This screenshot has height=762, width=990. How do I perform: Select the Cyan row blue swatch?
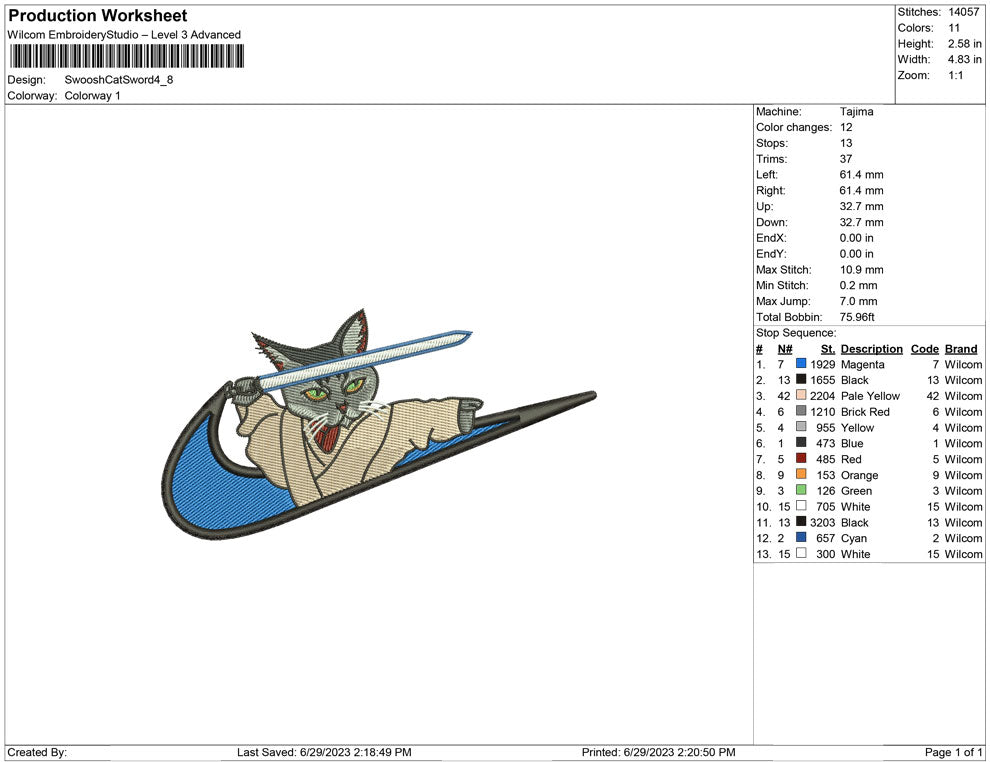coord(801,537)
